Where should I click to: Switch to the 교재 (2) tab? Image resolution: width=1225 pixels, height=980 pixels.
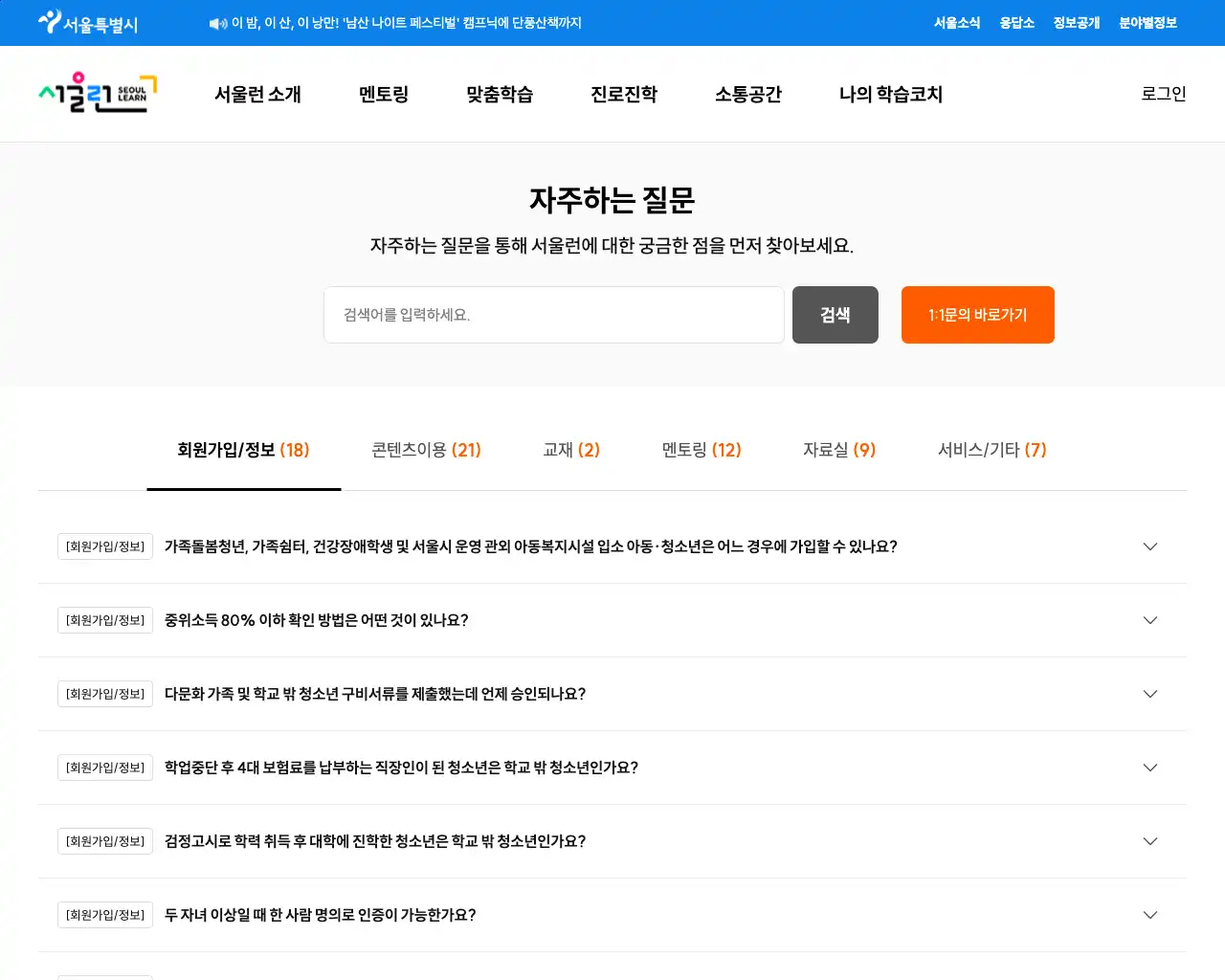click(x=571, y=450)
